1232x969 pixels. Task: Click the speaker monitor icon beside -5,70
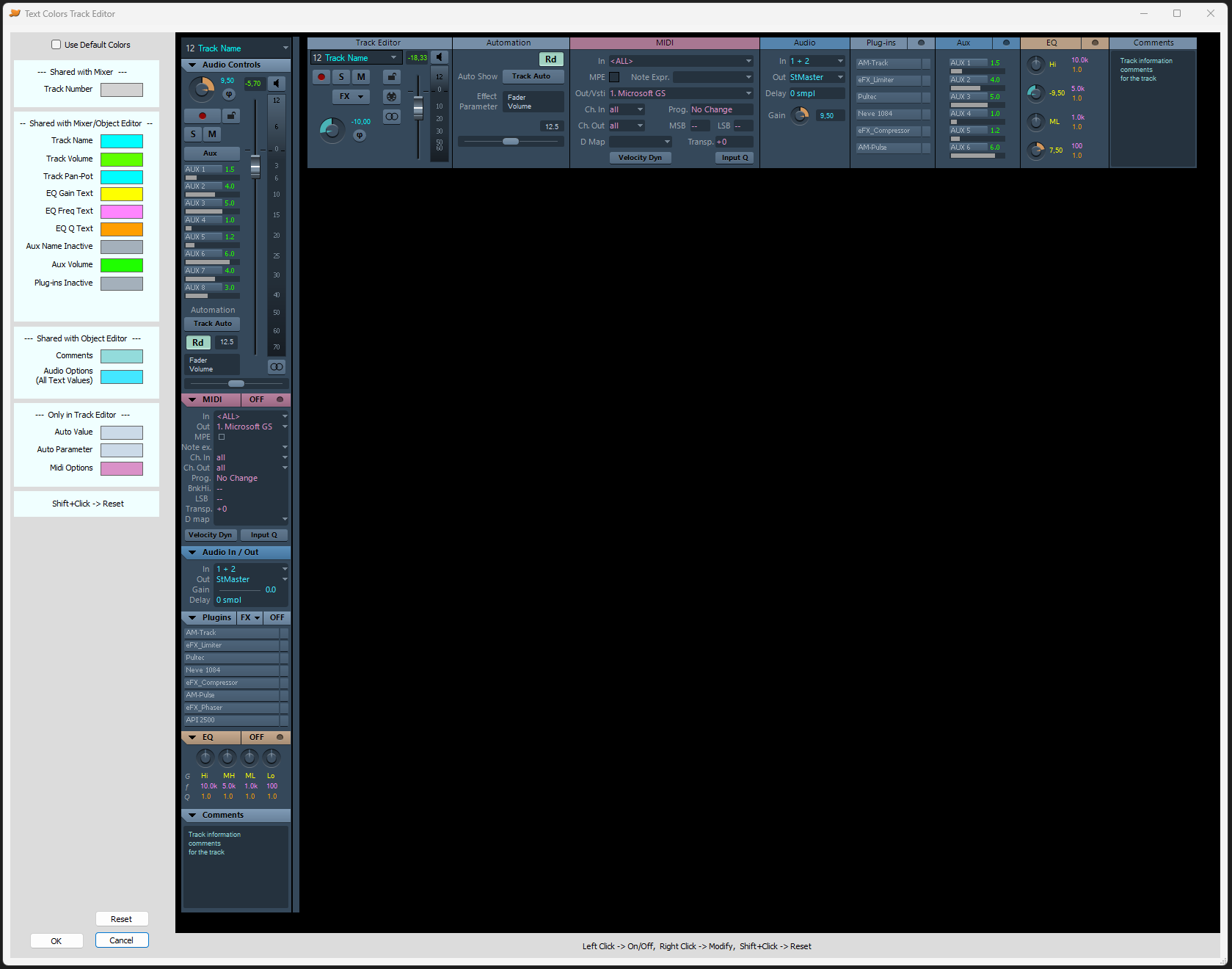(x=277, y=83)
